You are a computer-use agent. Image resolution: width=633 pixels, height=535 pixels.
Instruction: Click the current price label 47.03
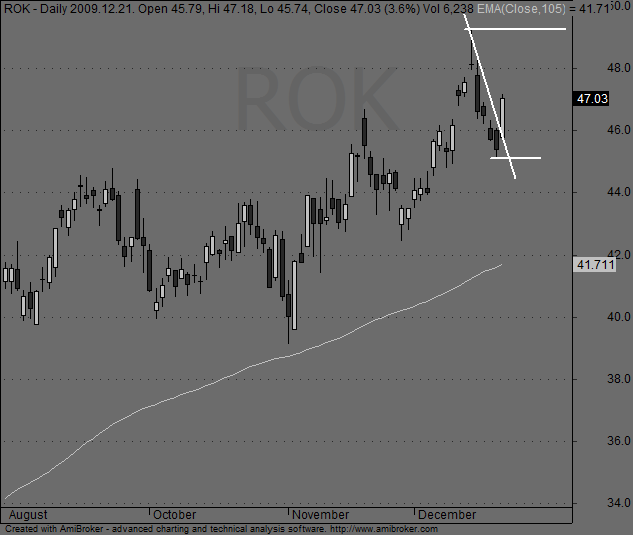point(591,99)
